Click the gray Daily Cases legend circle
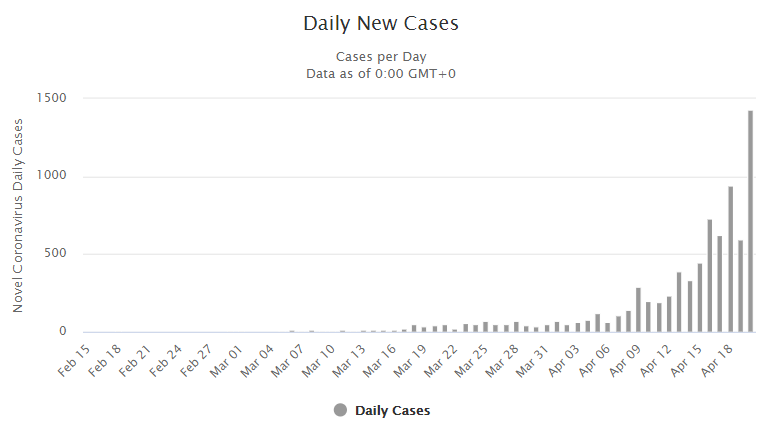The height and width of the screenshot is (442, 773). click(341, 410)
